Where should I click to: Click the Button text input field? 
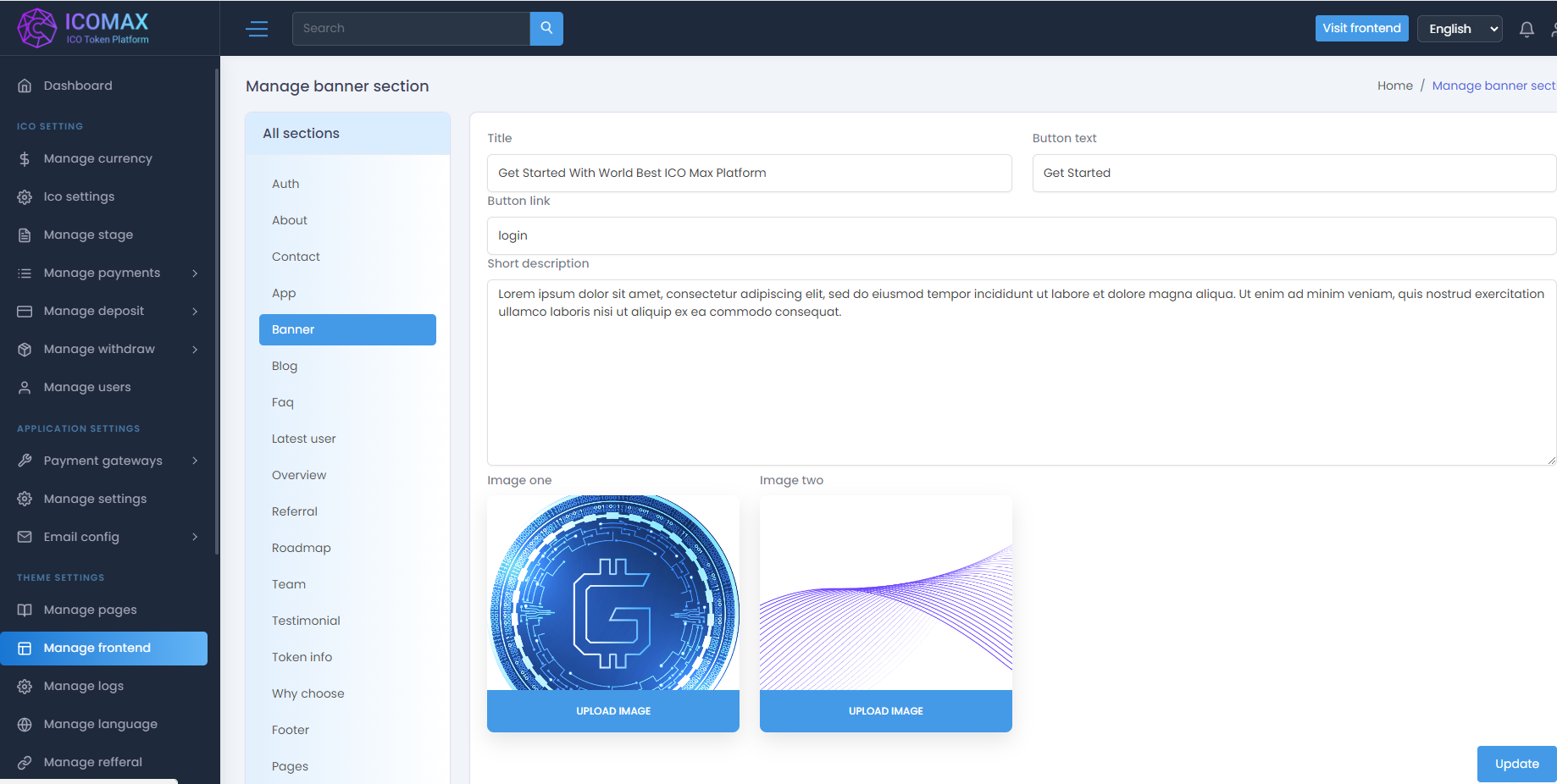(1294, 173)
